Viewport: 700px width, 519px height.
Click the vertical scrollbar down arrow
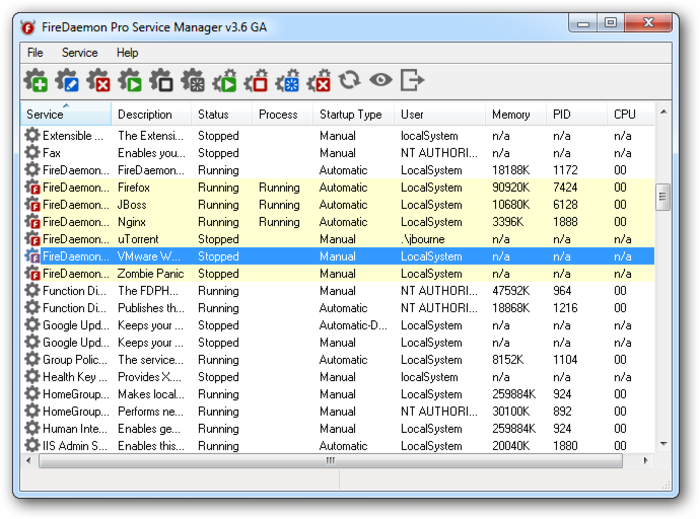coord(662,443)
